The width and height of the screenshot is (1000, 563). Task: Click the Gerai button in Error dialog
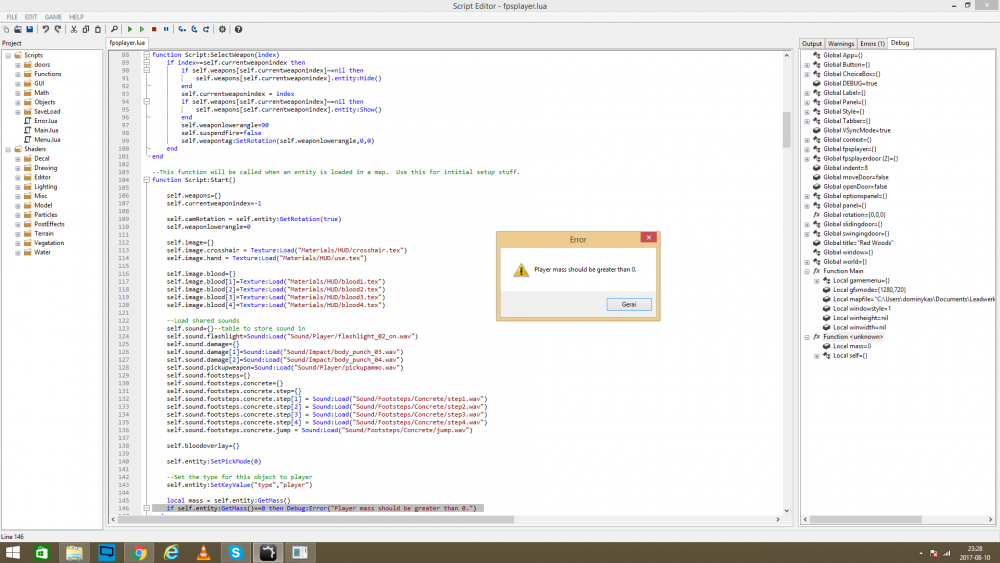click(x=629, y=304)
